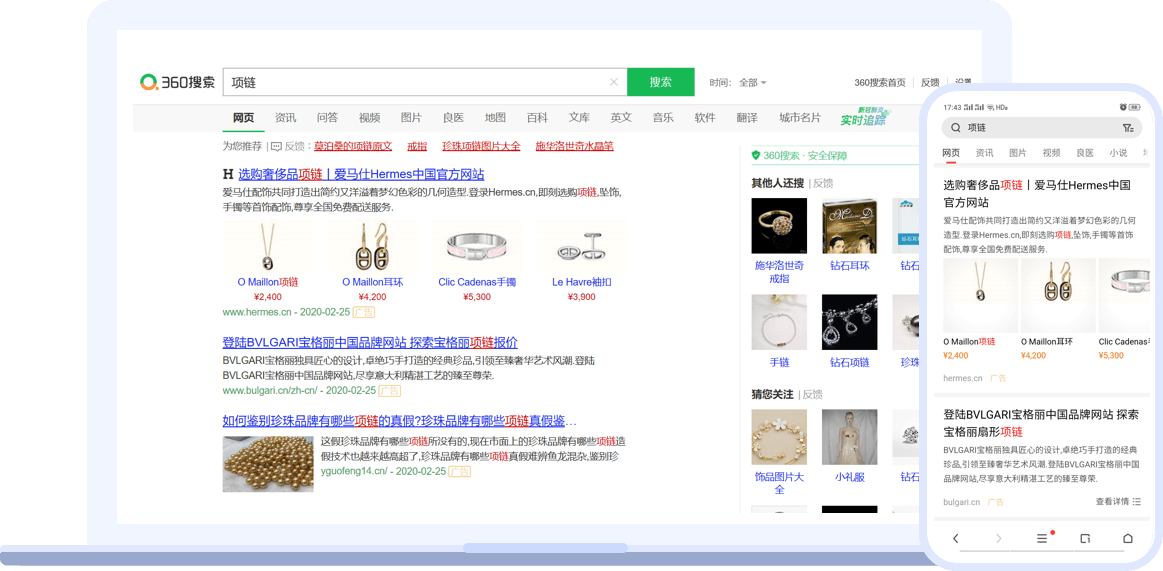
Task: Click the Hermes H favicon beside first result
Action: (228, 174)
